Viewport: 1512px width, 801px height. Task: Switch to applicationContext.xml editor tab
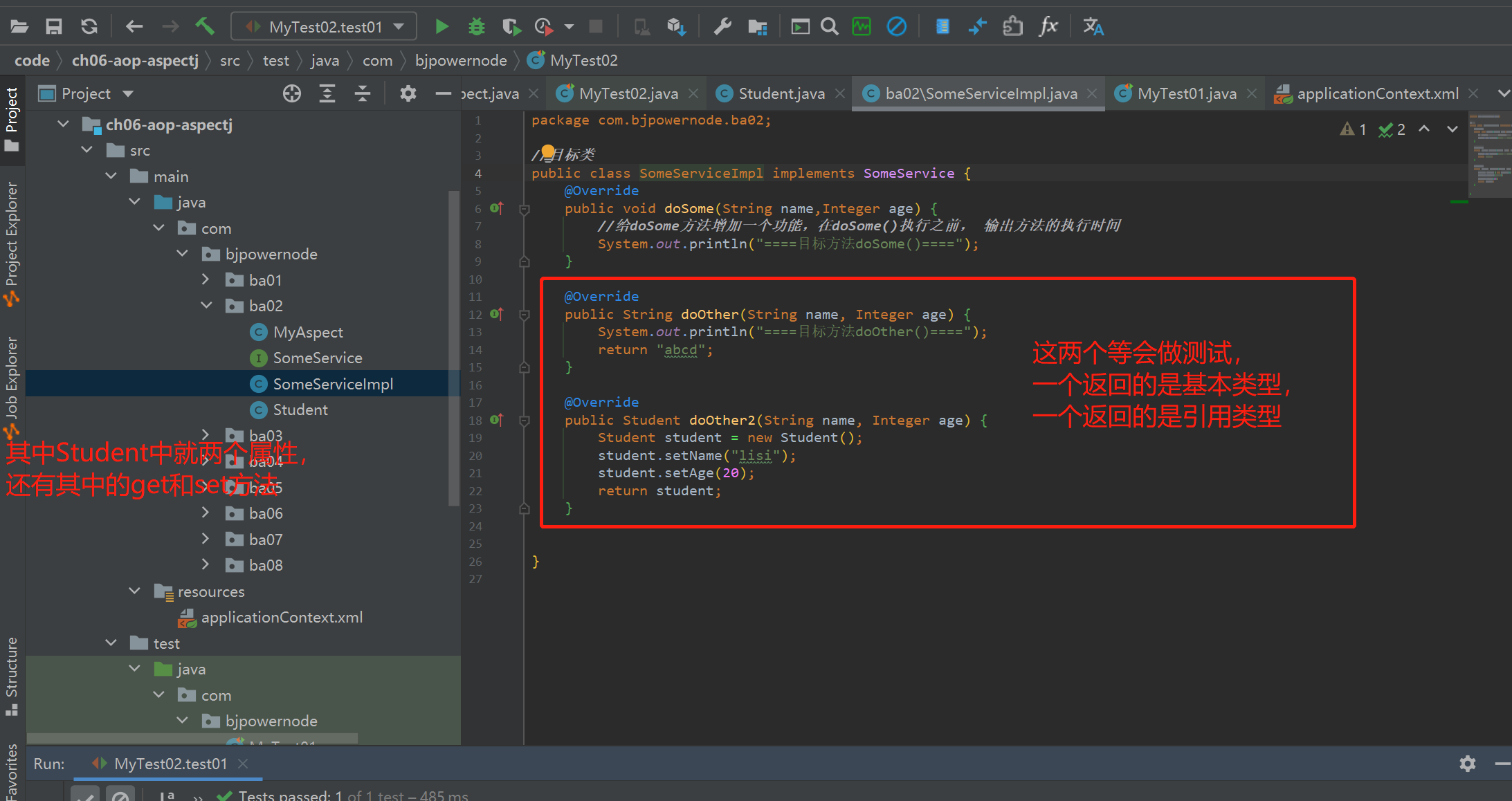(x=1377, y=93)
